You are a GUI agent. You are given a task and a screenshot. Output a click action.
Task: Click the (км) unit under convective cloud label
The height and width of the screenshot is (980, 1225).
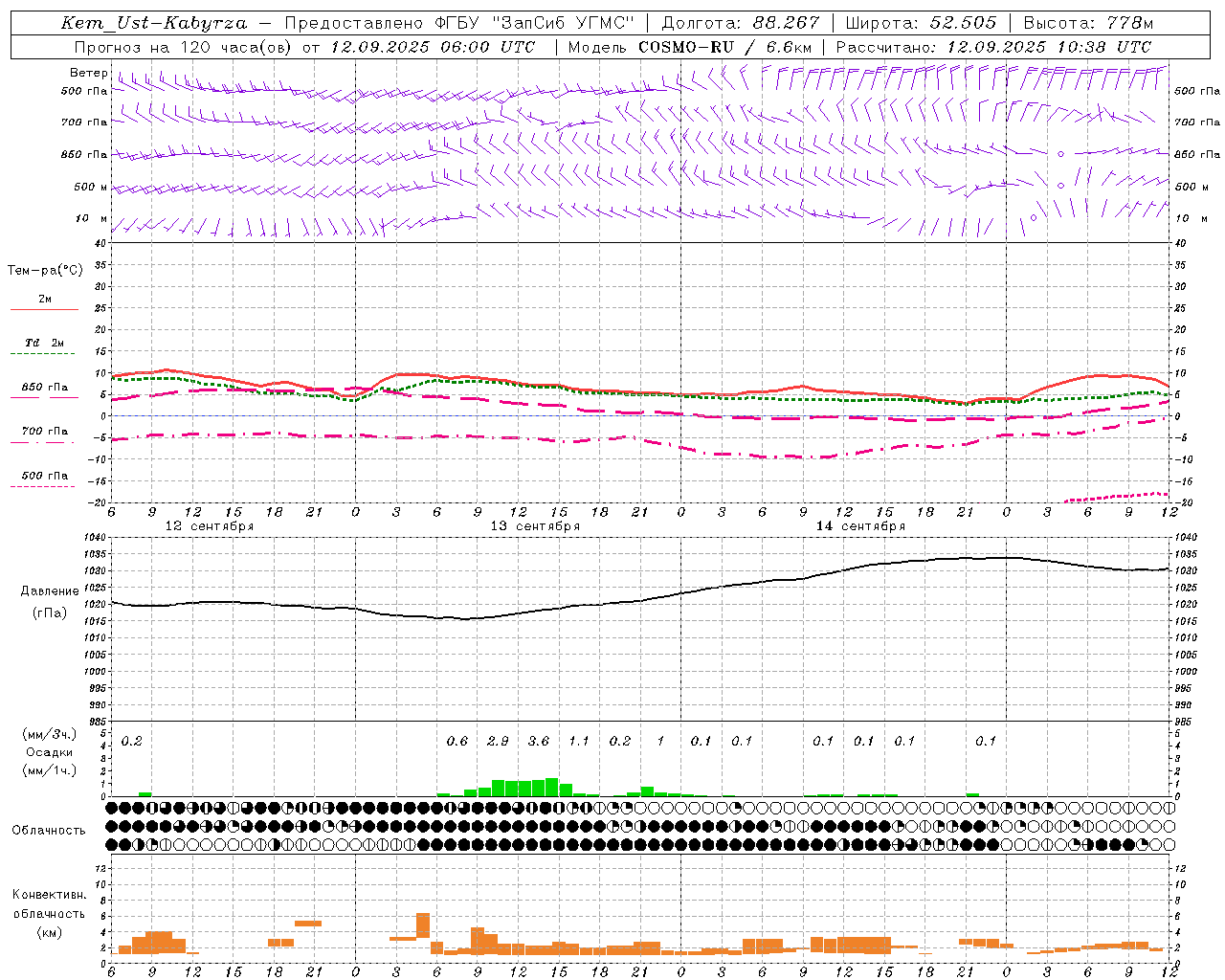(49, 932)
